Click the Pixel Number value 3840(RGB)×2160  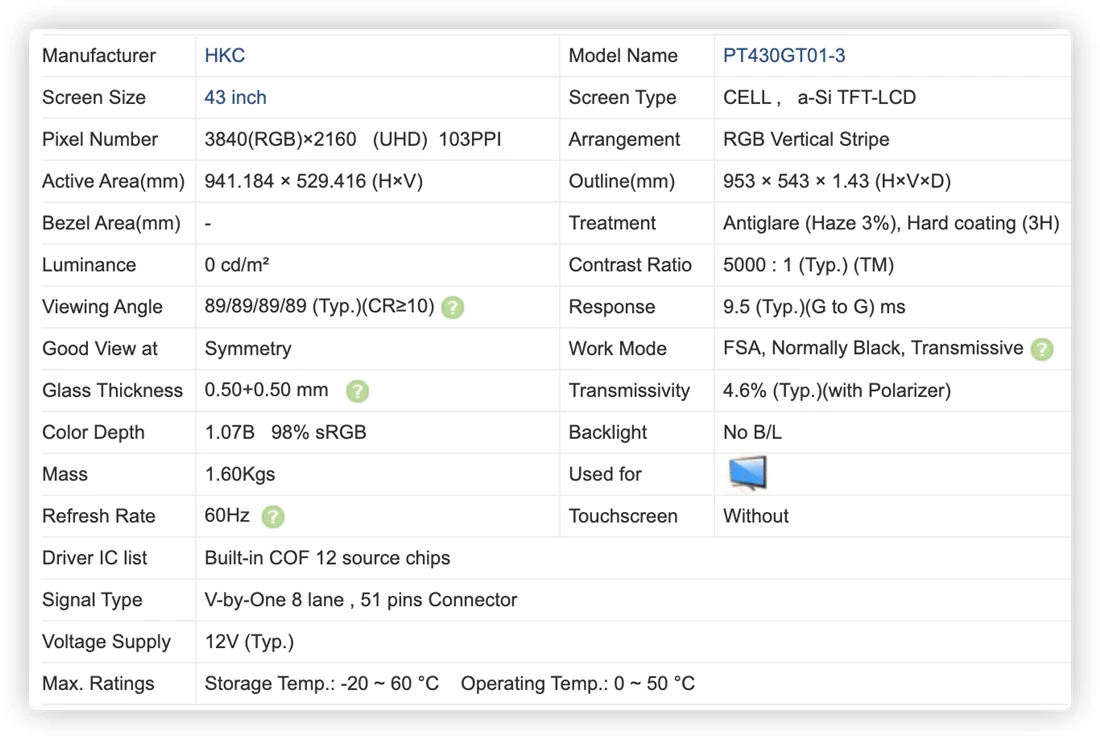[x=280, y=139]
